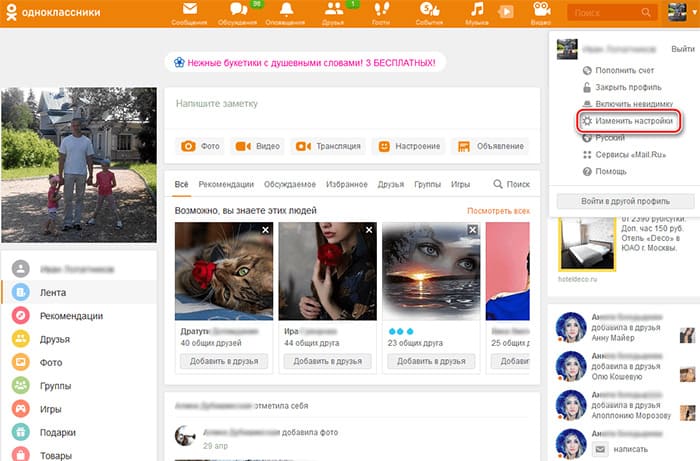Click Выйти to log out

pos(683,49)
